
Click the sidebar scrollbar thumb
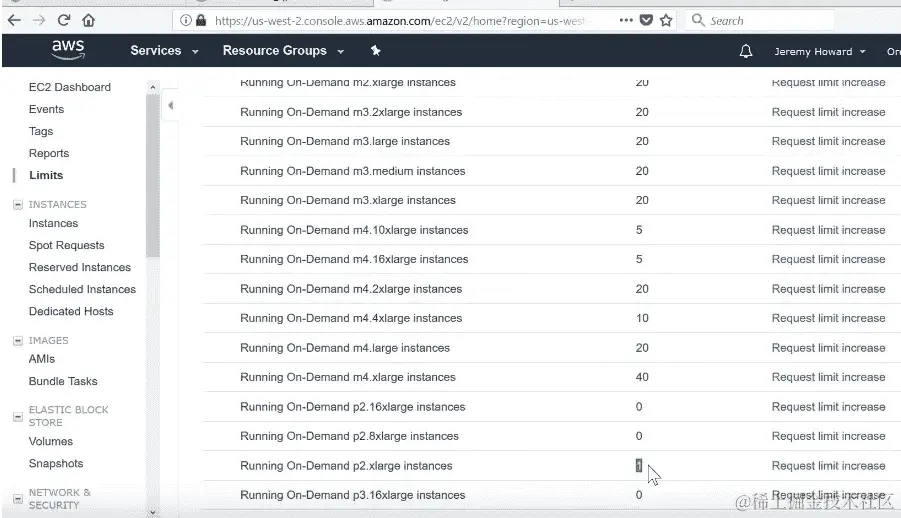(152, 175)
